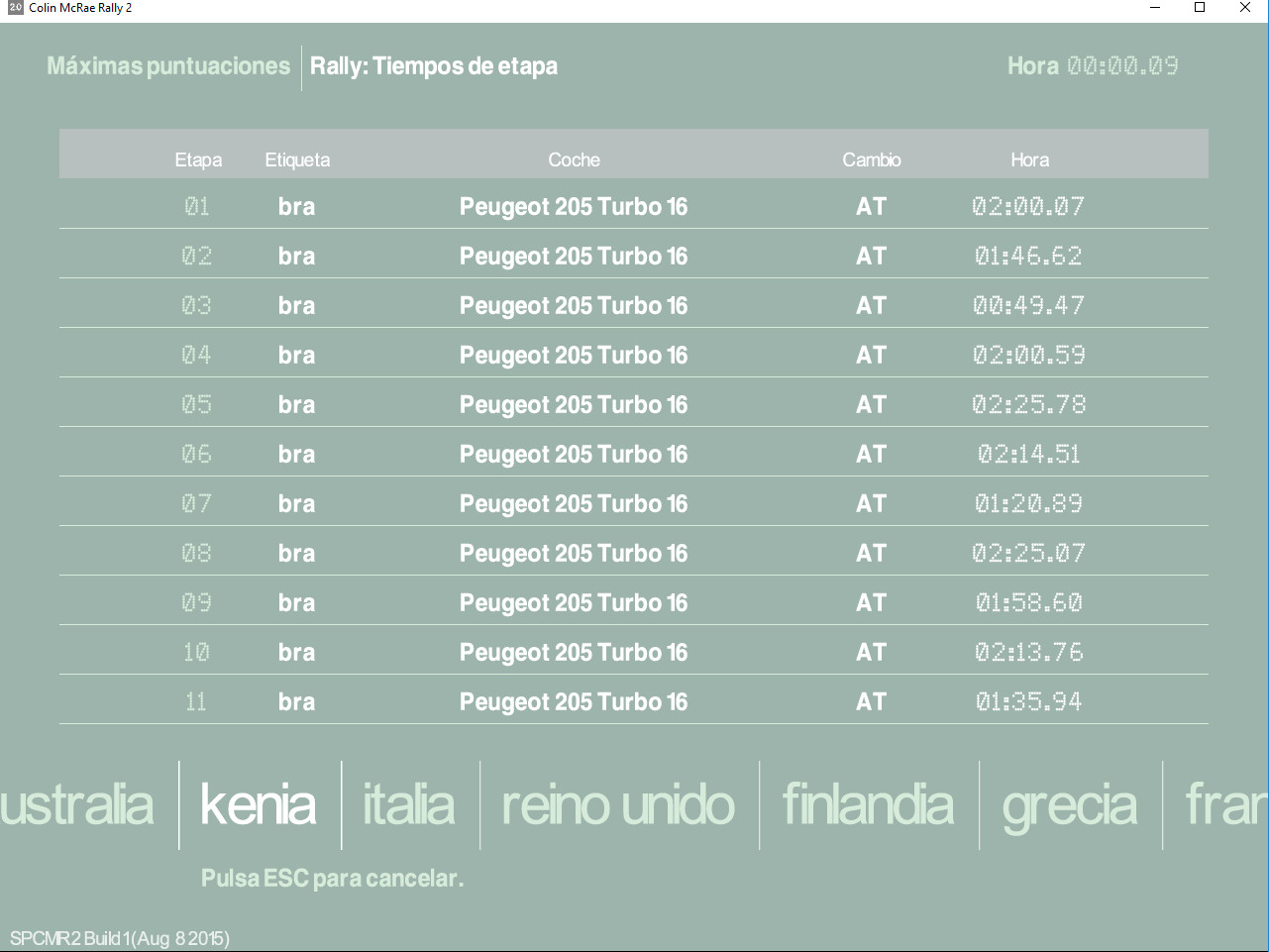Select the grecia country tab

click(x=1069, y=804)
